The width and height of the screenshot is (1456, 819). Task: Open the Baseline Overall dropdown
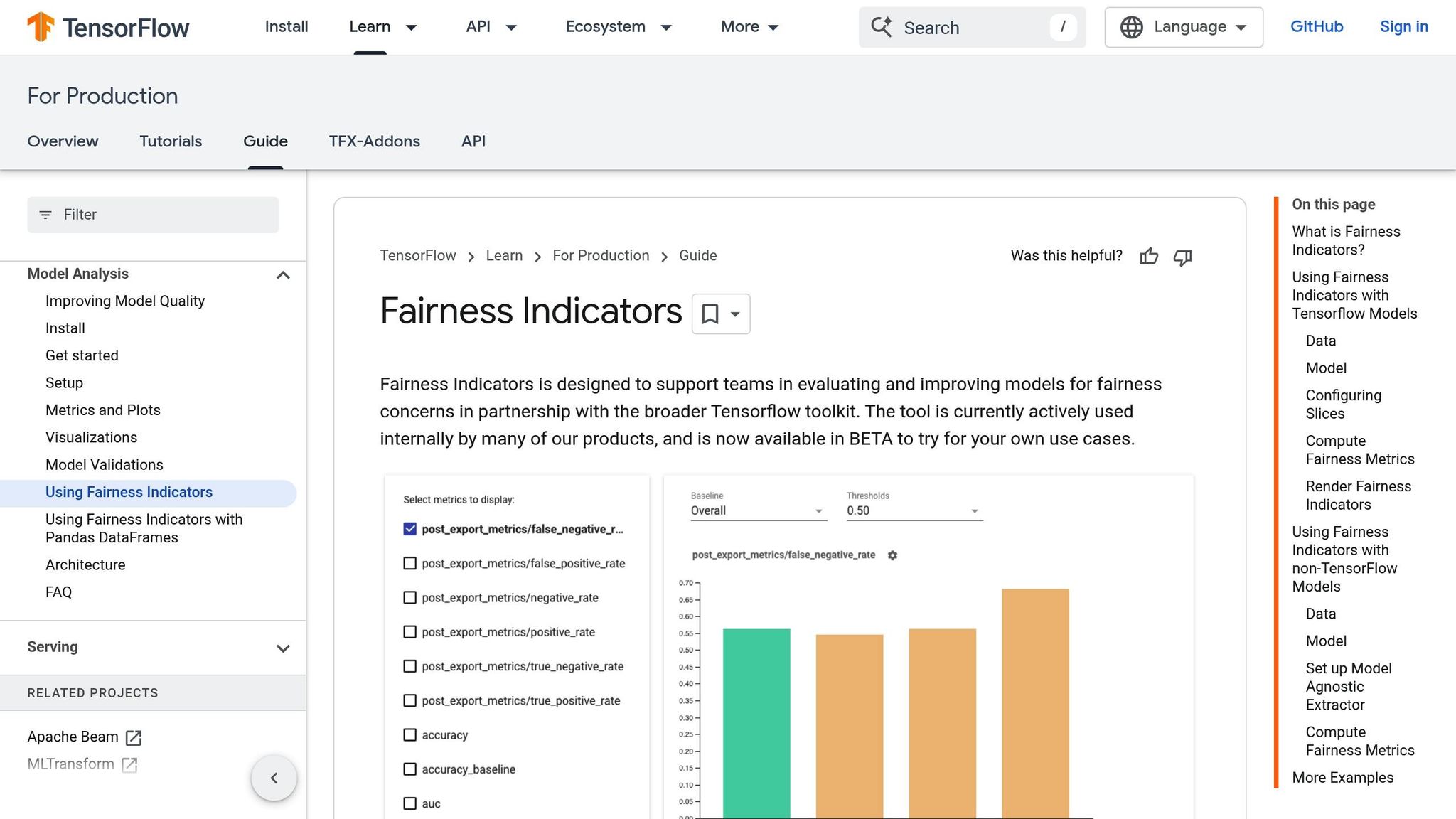click(x=759, y=510)
